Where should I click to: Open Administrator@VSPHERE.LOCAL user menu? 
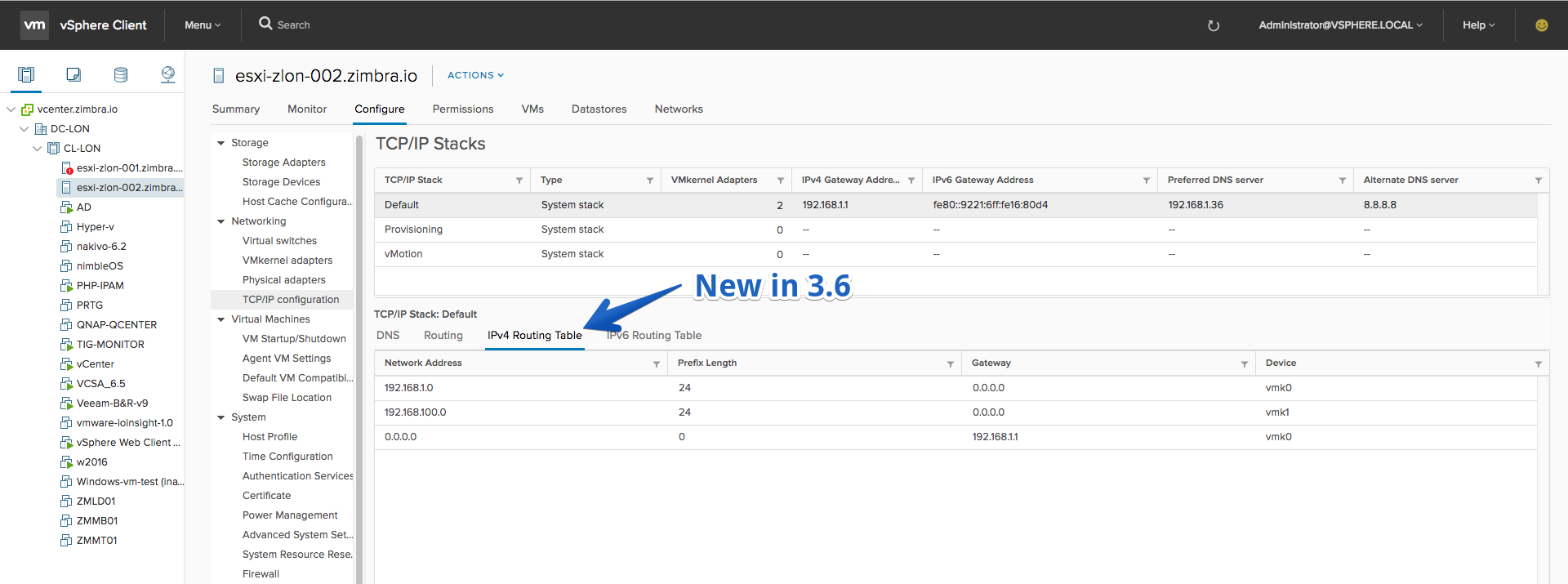coord(1340,25)
